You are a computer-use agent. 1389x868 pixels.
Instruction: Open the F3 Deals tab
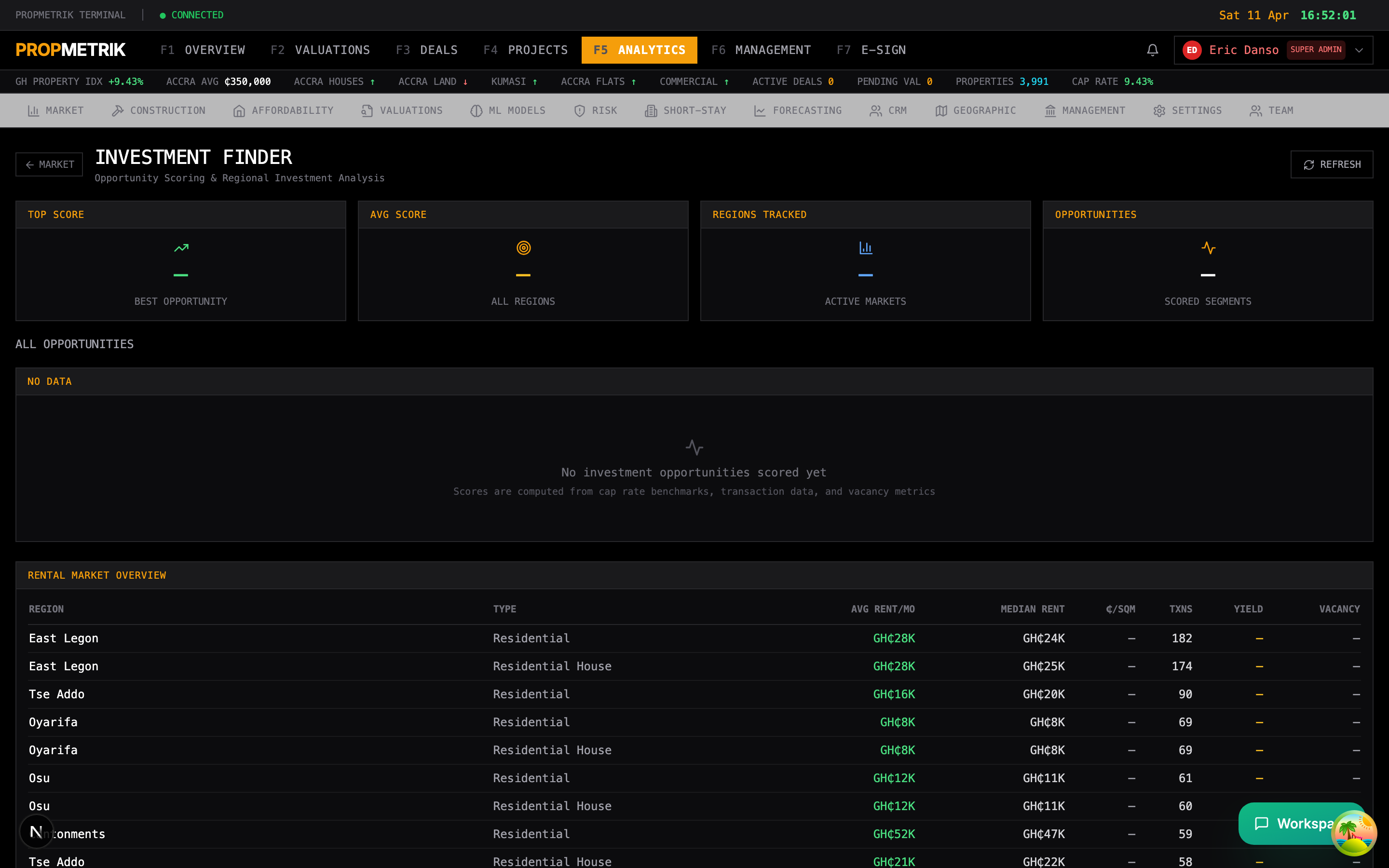tap(427, 50)
